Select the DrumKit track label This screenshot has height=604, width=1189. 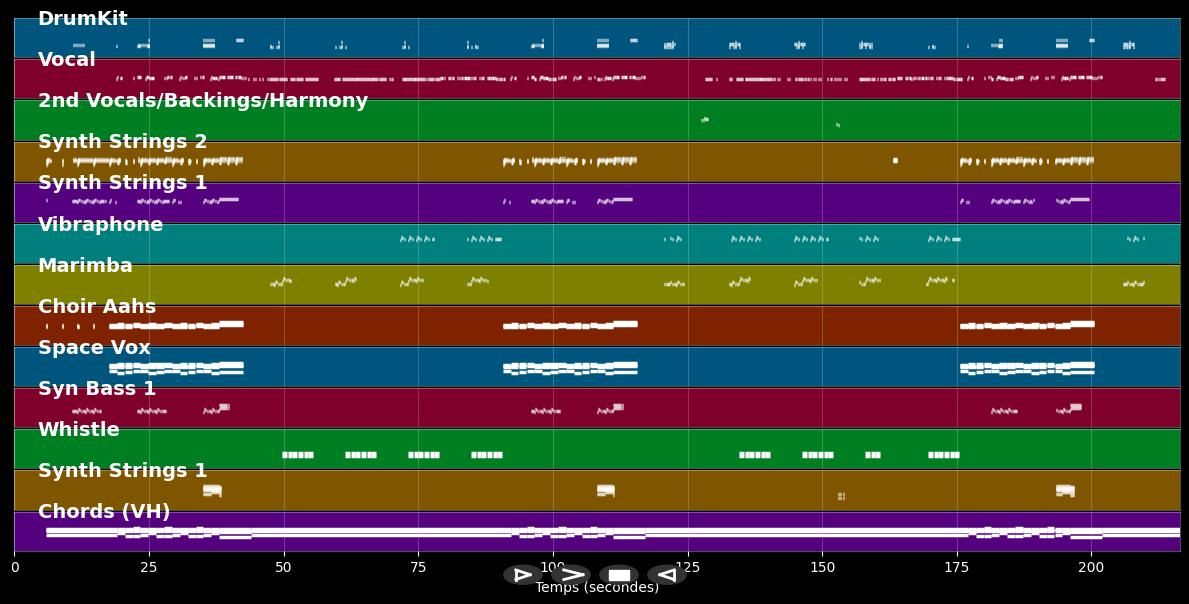82,19
